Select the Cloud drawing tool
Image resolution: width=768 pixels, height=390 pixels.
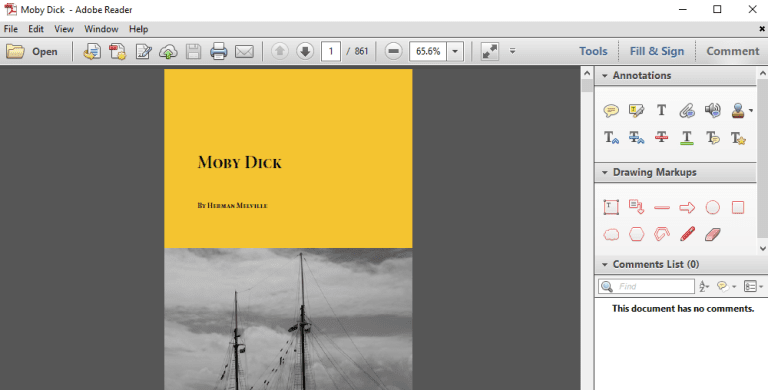(x=611, y=235)
